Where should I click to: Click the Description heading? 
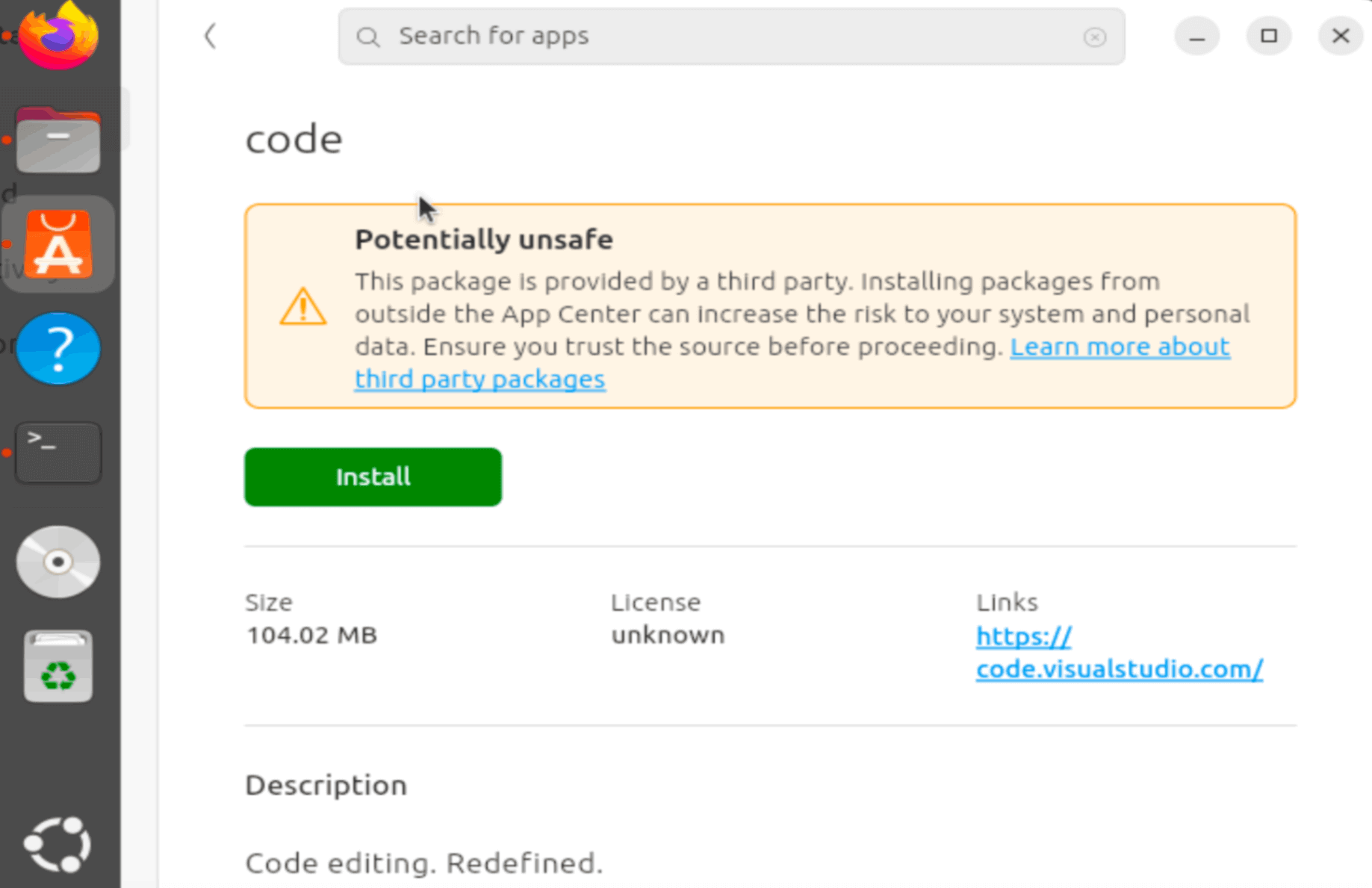point(326,786)
